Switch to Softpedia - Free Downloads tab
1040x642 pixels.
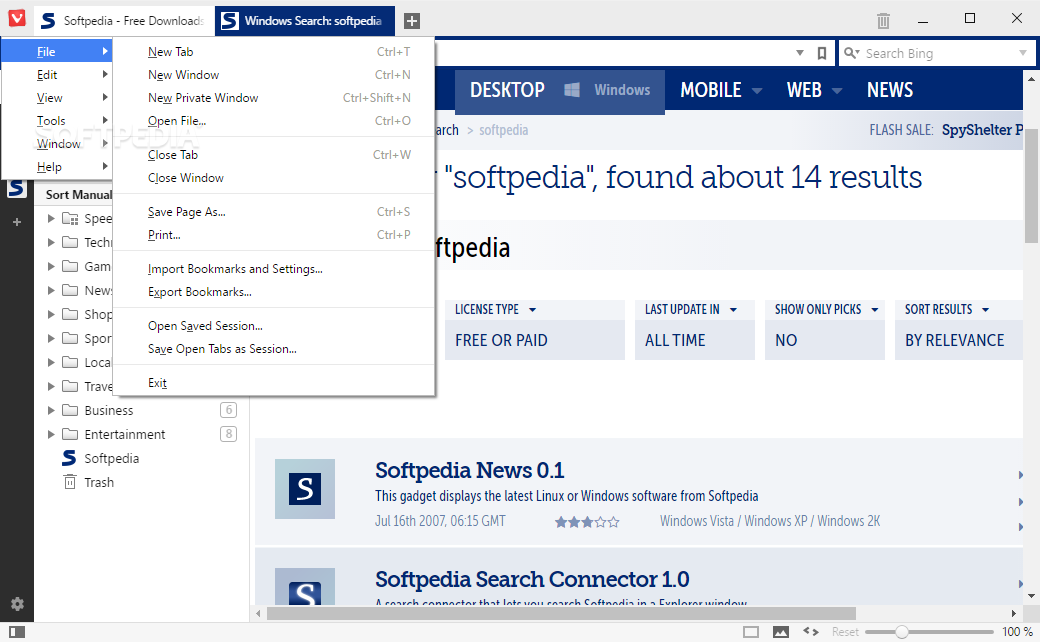[124, 21]
